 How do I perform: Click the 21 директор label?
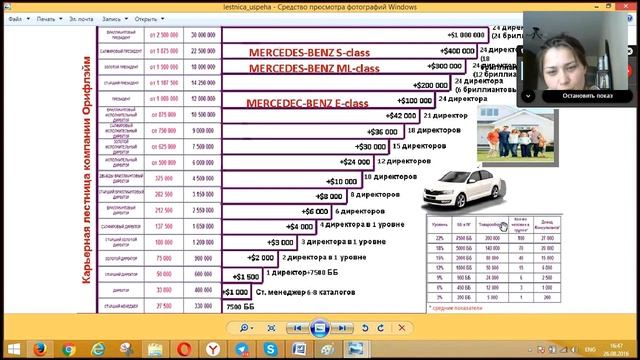[x=445, y=116]
